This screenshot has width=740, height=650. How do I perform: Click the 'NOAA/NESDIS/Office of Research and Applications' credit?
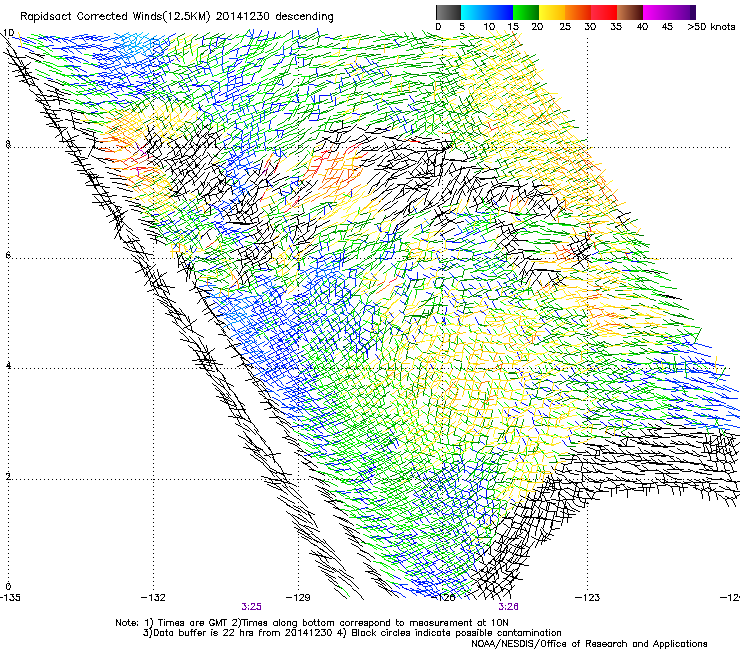point(589,644)
